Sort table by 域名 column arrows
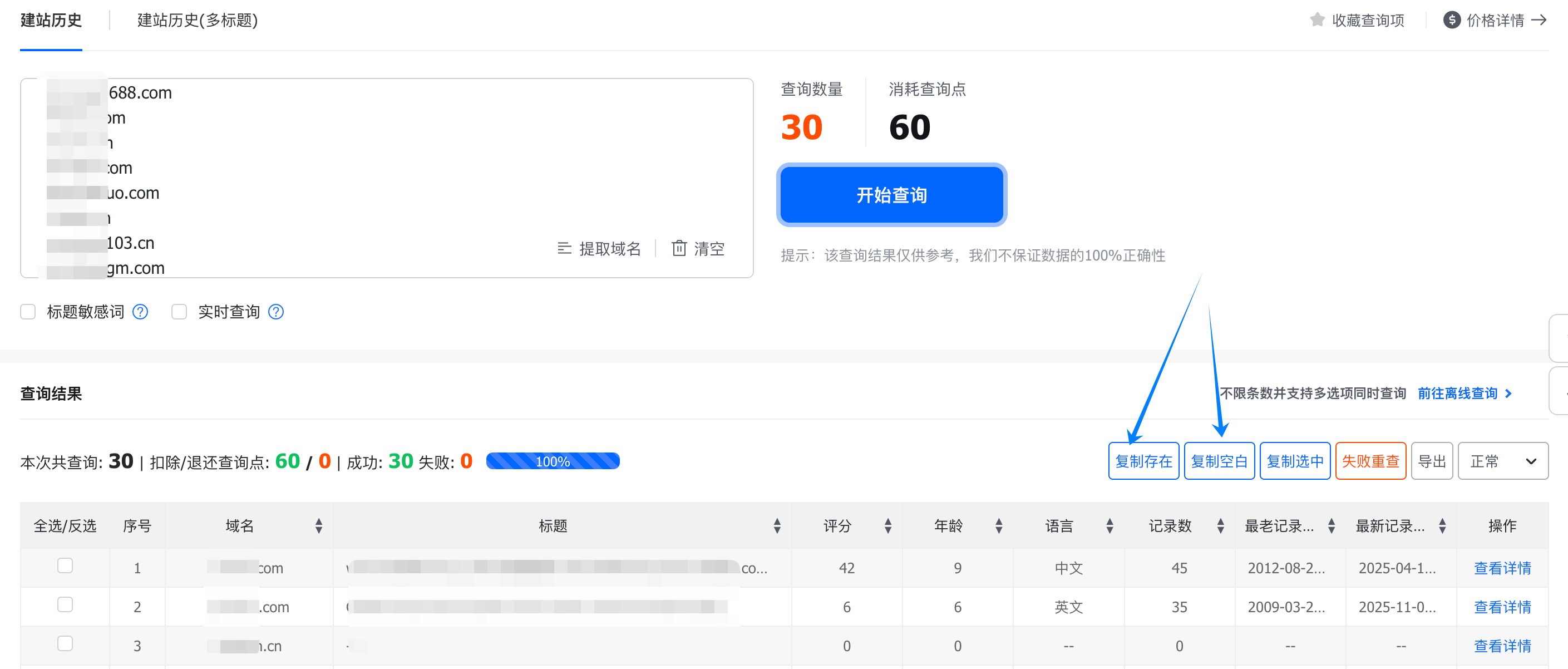Screen dimensions: 1568x669 318,526
